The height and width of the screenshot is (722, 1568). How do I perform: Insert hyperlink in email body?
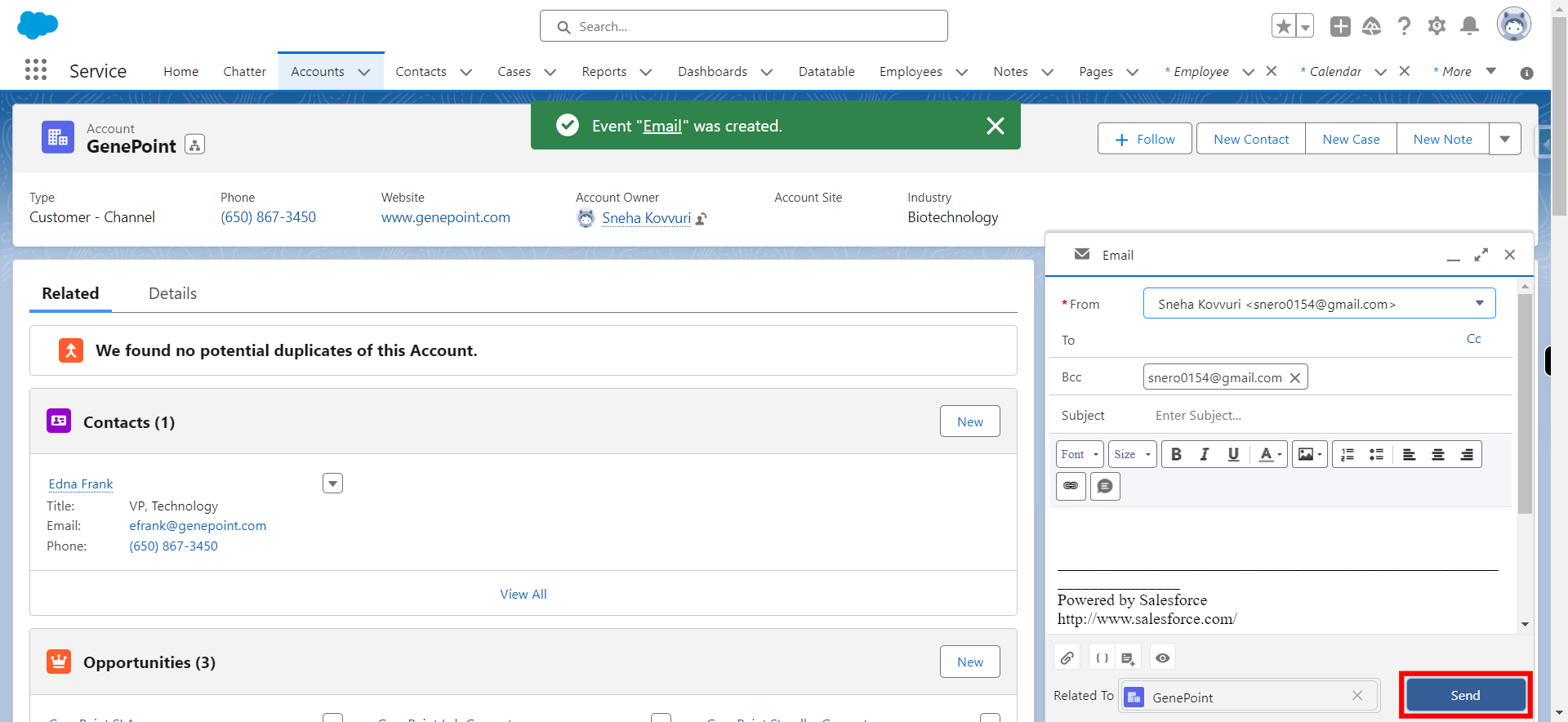1071,486
